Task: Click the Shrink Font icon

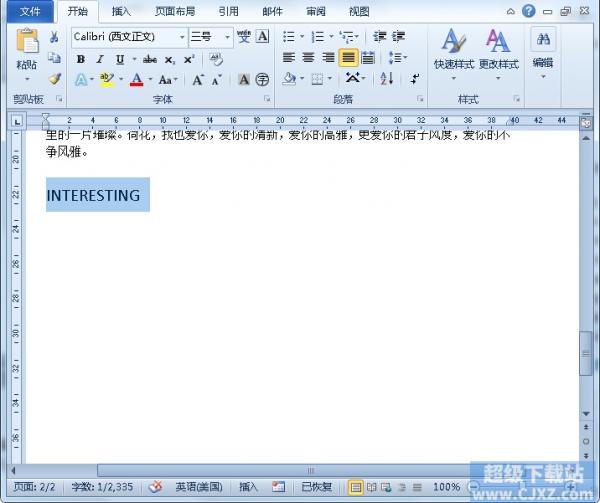Action: [217, 80]
